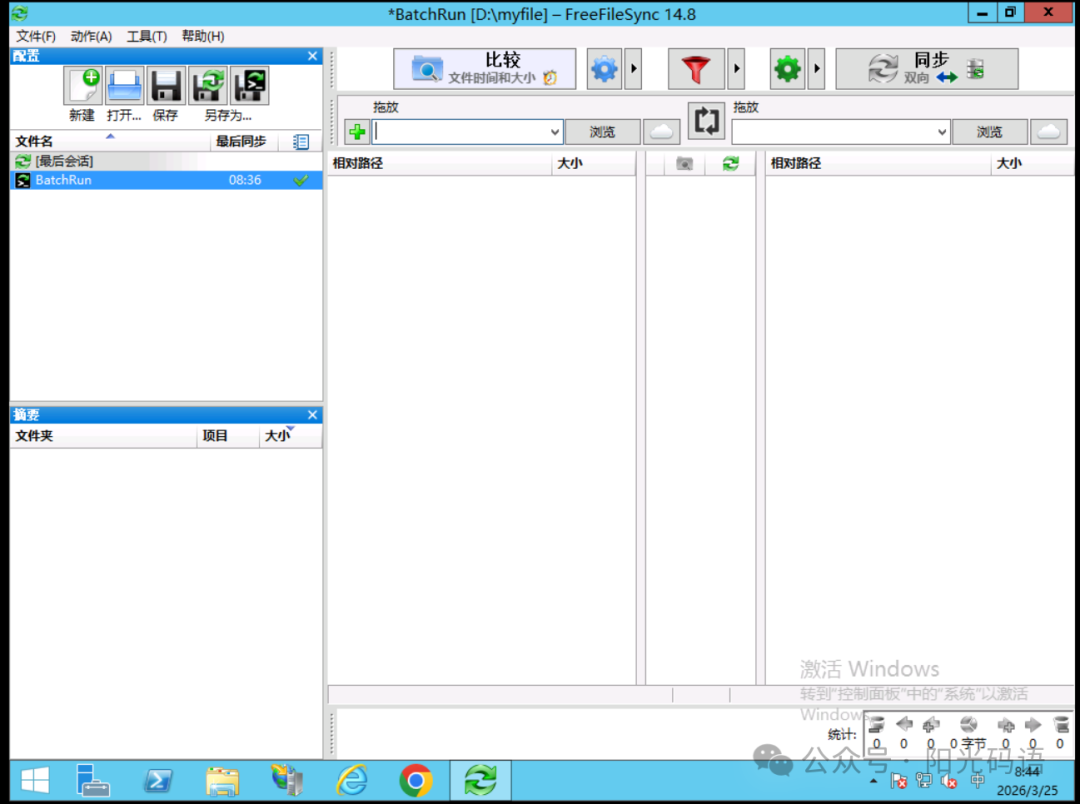This screenshot has height=804, width=1080.
Task: Sort summary by 大小 column
Action: pos(290,436)
